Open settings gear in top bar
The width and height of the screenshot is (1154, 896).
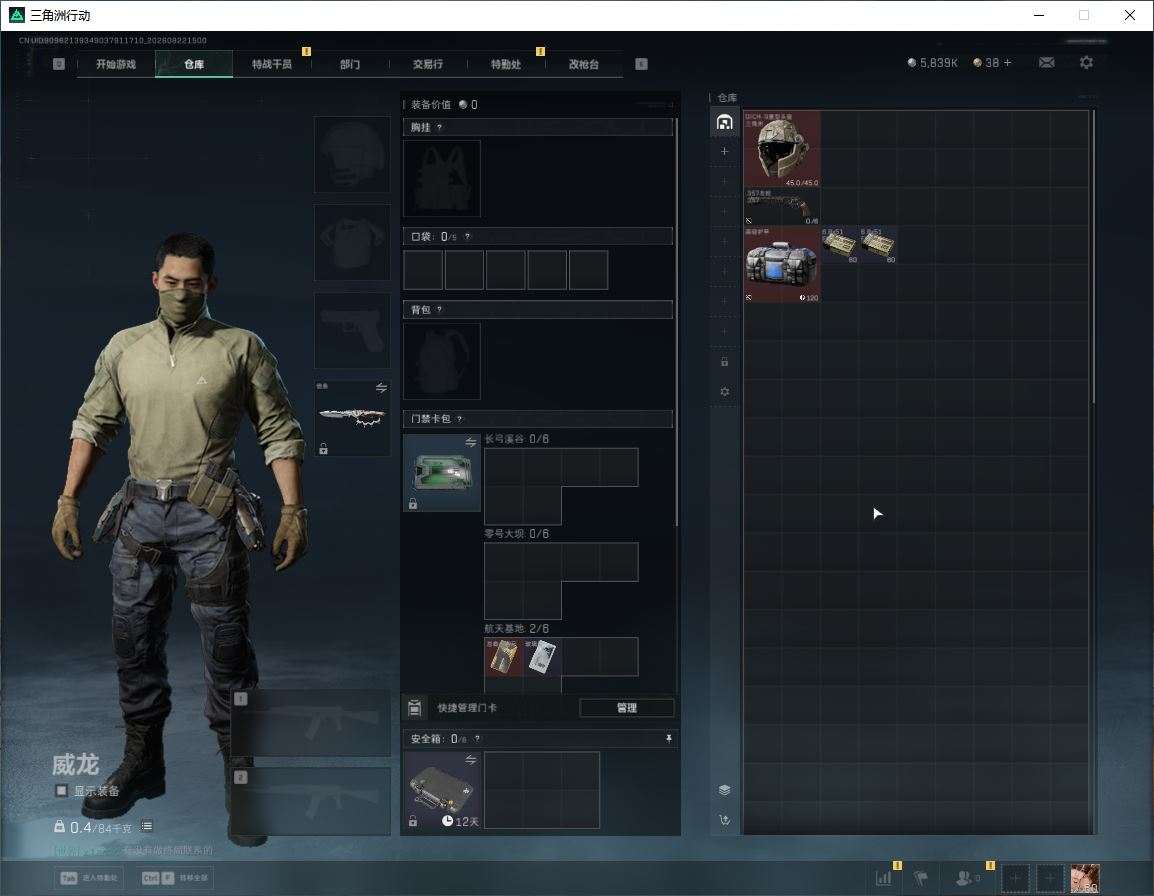(x=1086, y=63)
